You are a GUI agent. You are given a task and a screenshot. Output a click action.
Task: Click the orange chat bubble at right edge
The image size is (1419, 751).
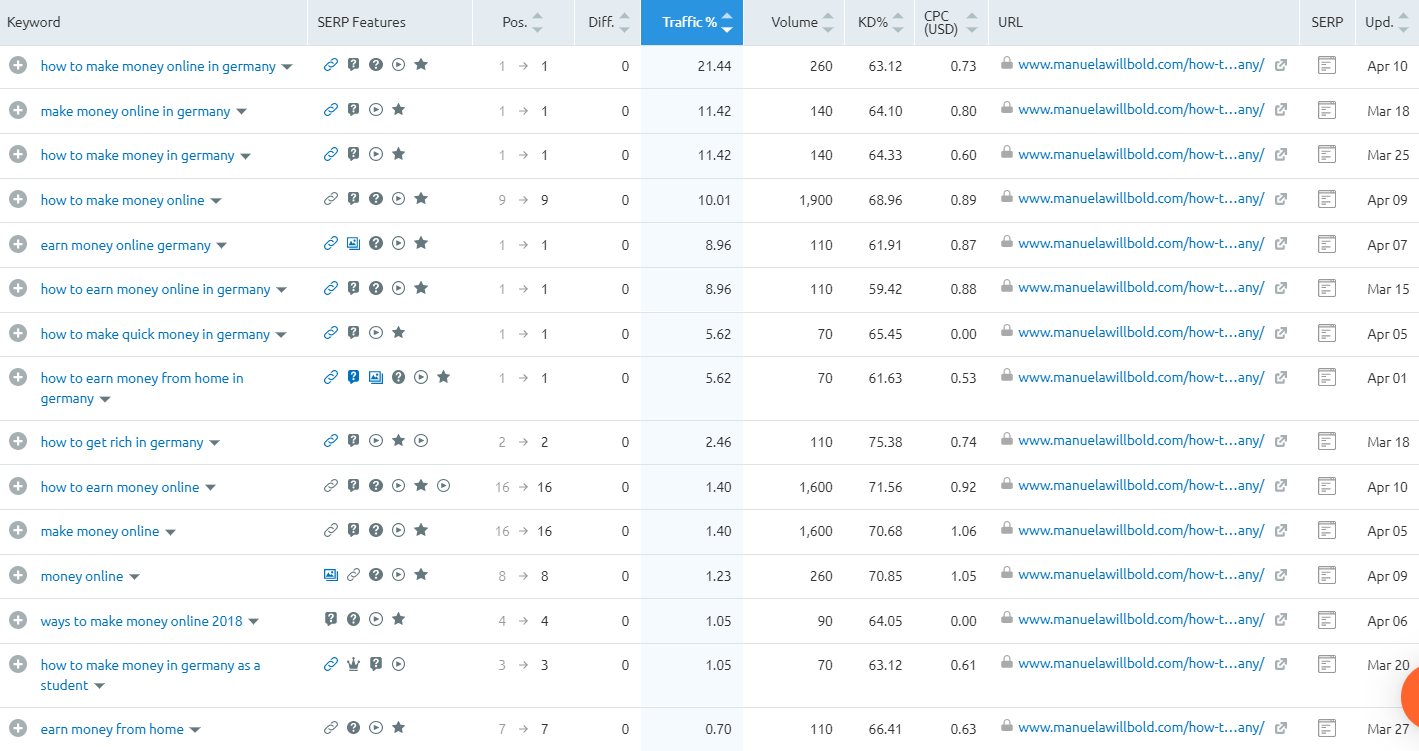click(x=1410, y=695)
